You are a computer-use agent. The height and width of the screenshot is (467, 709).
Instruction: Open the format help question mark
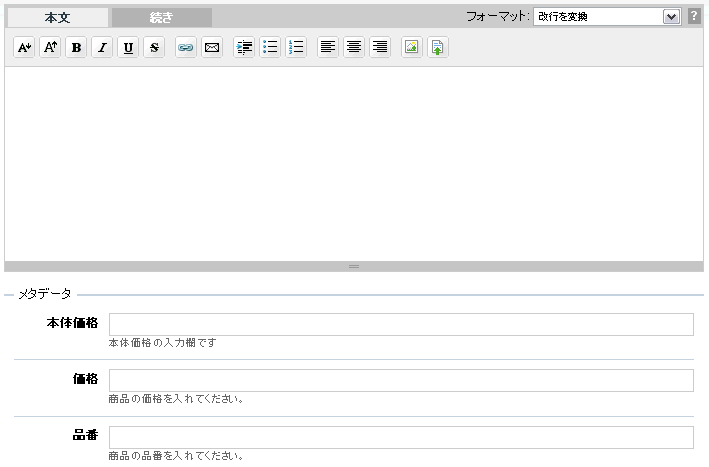click(694, 16)
